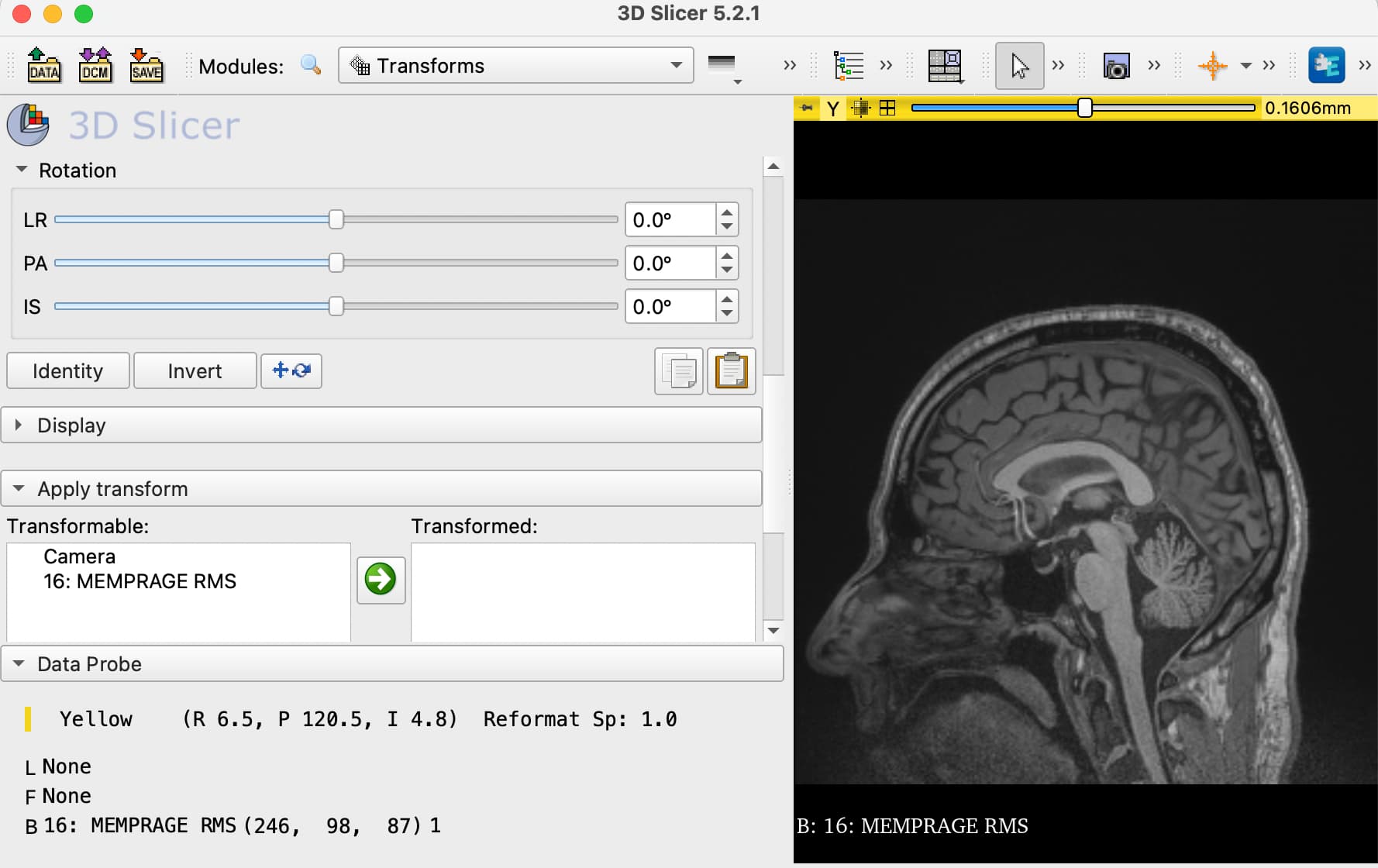1378x868 pixels.
Task: Click the yellow slice view pin icon
Action: (x=807, y=108)
